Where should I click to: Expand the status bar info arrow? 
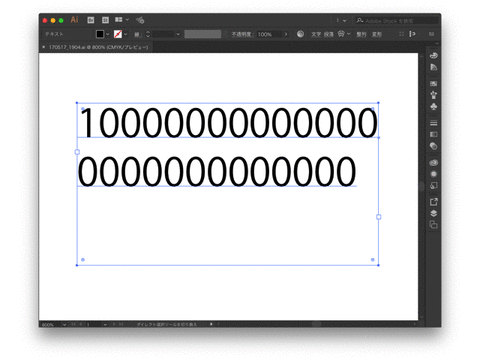point(211,324)
